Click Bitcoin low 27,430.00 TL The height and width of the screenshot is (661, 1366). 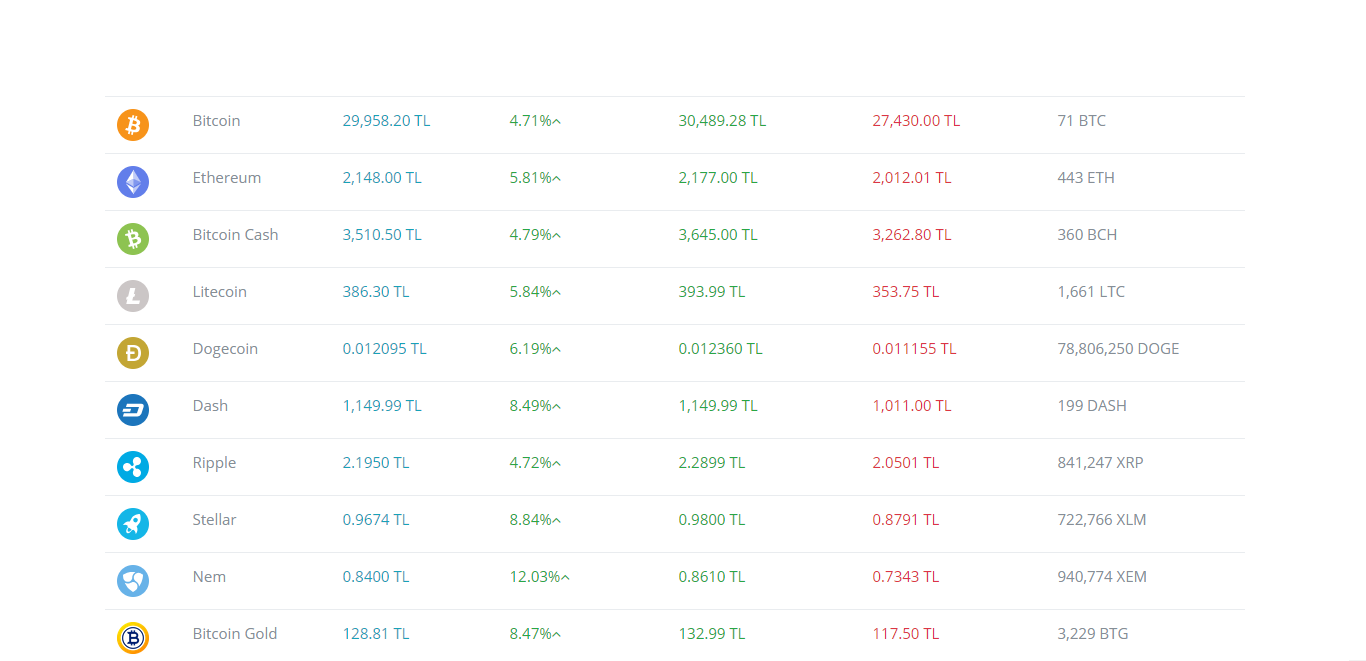[x=916, y=121]
